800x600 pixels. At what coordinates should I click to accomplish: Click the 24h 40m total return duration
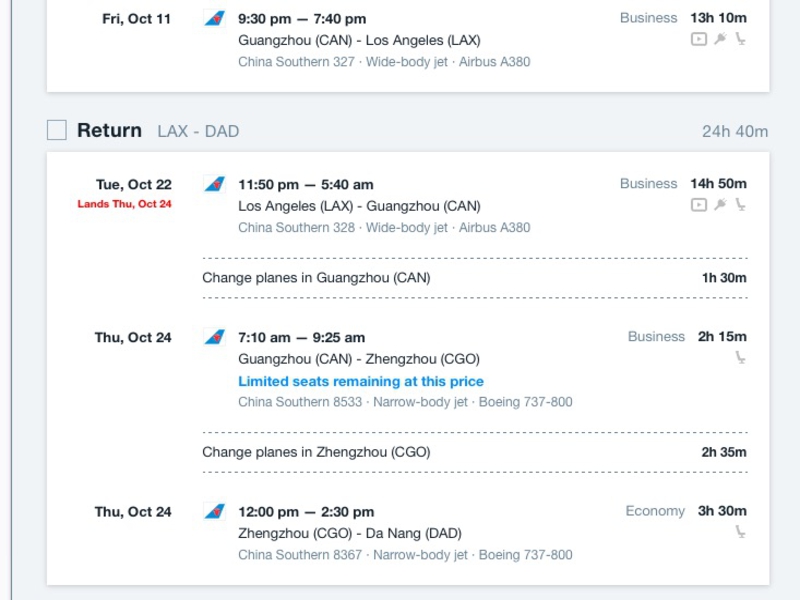pos(735,132)
